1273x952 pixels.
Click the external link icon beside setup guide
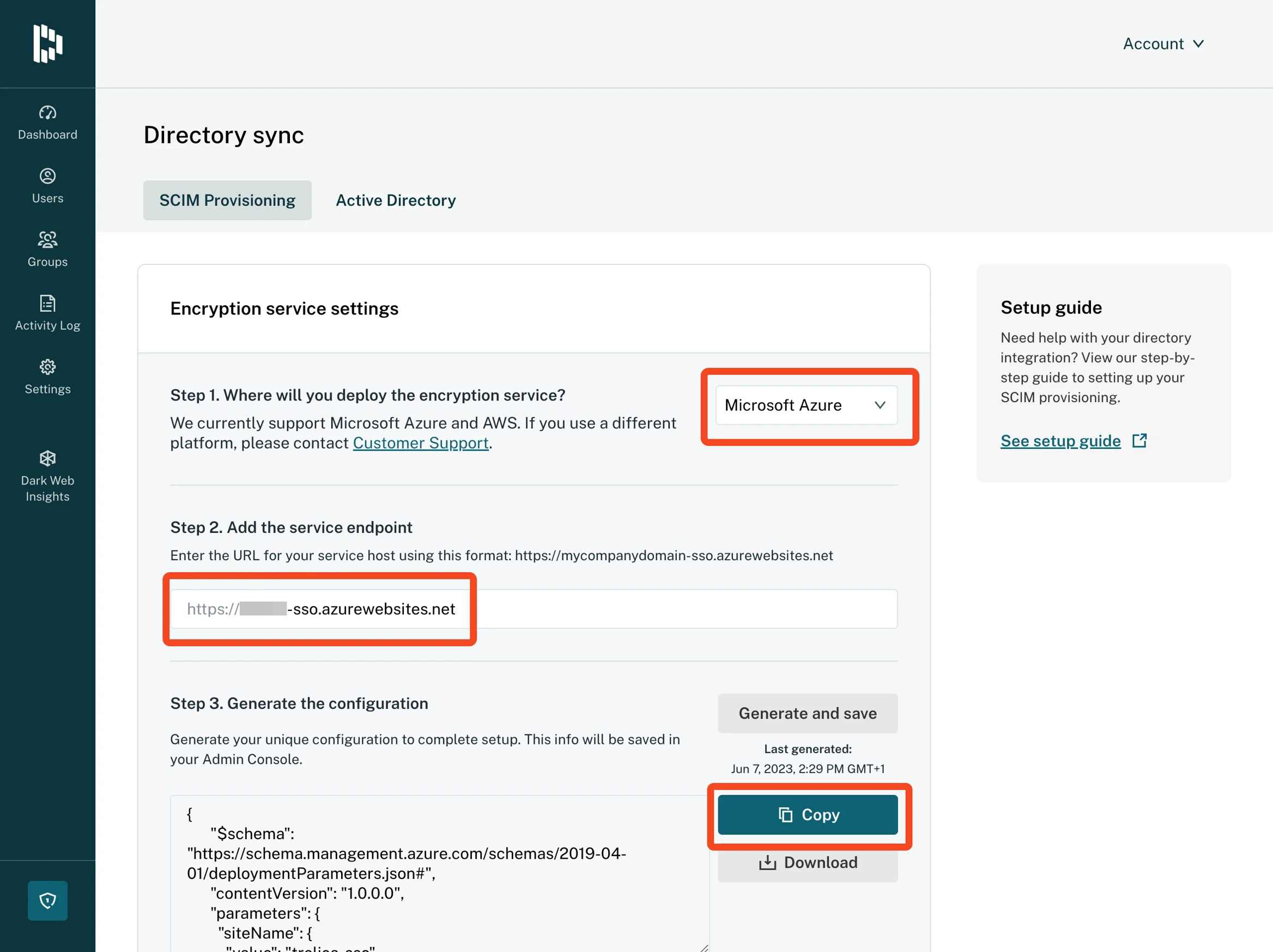[1139, 441]
